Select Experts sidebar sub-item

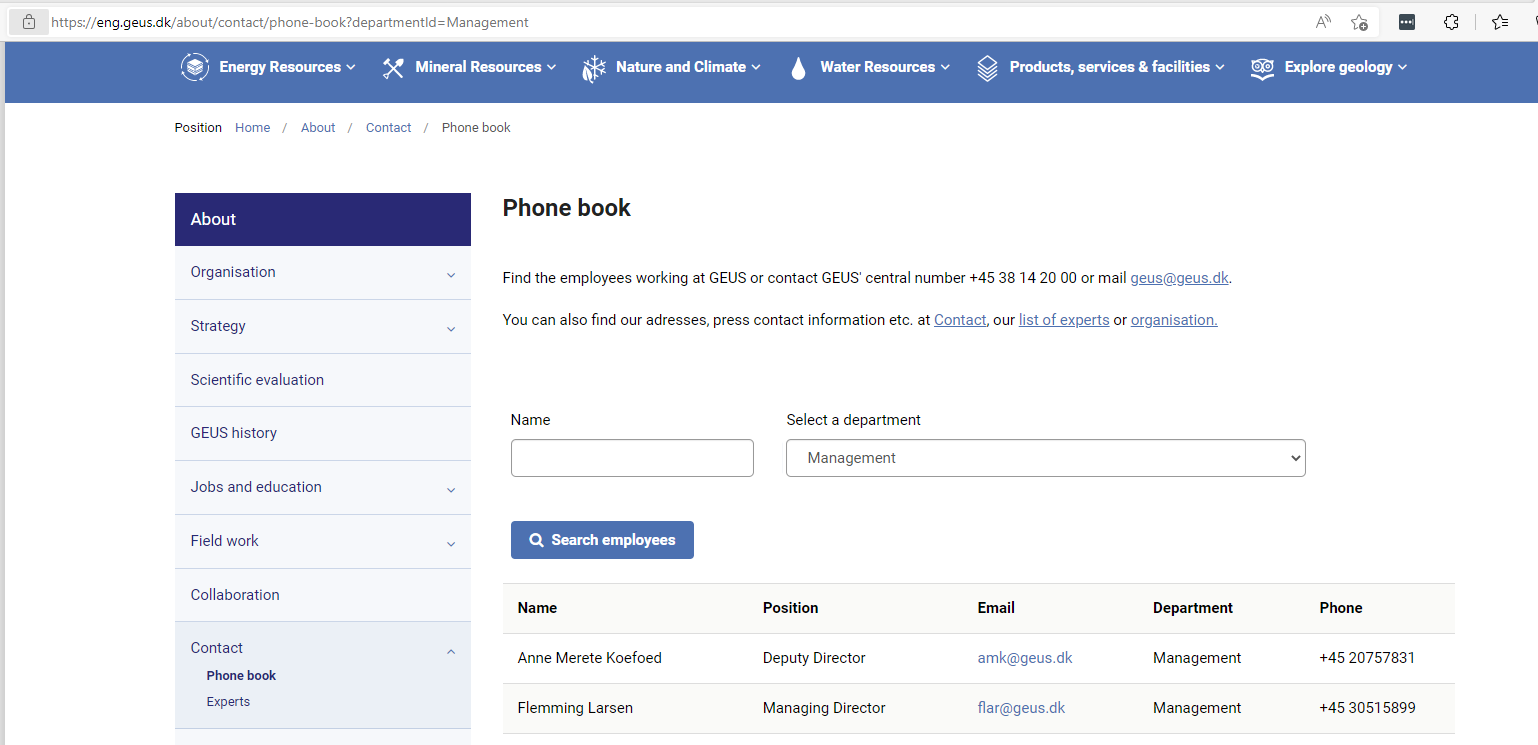click(x=228, y=702)
